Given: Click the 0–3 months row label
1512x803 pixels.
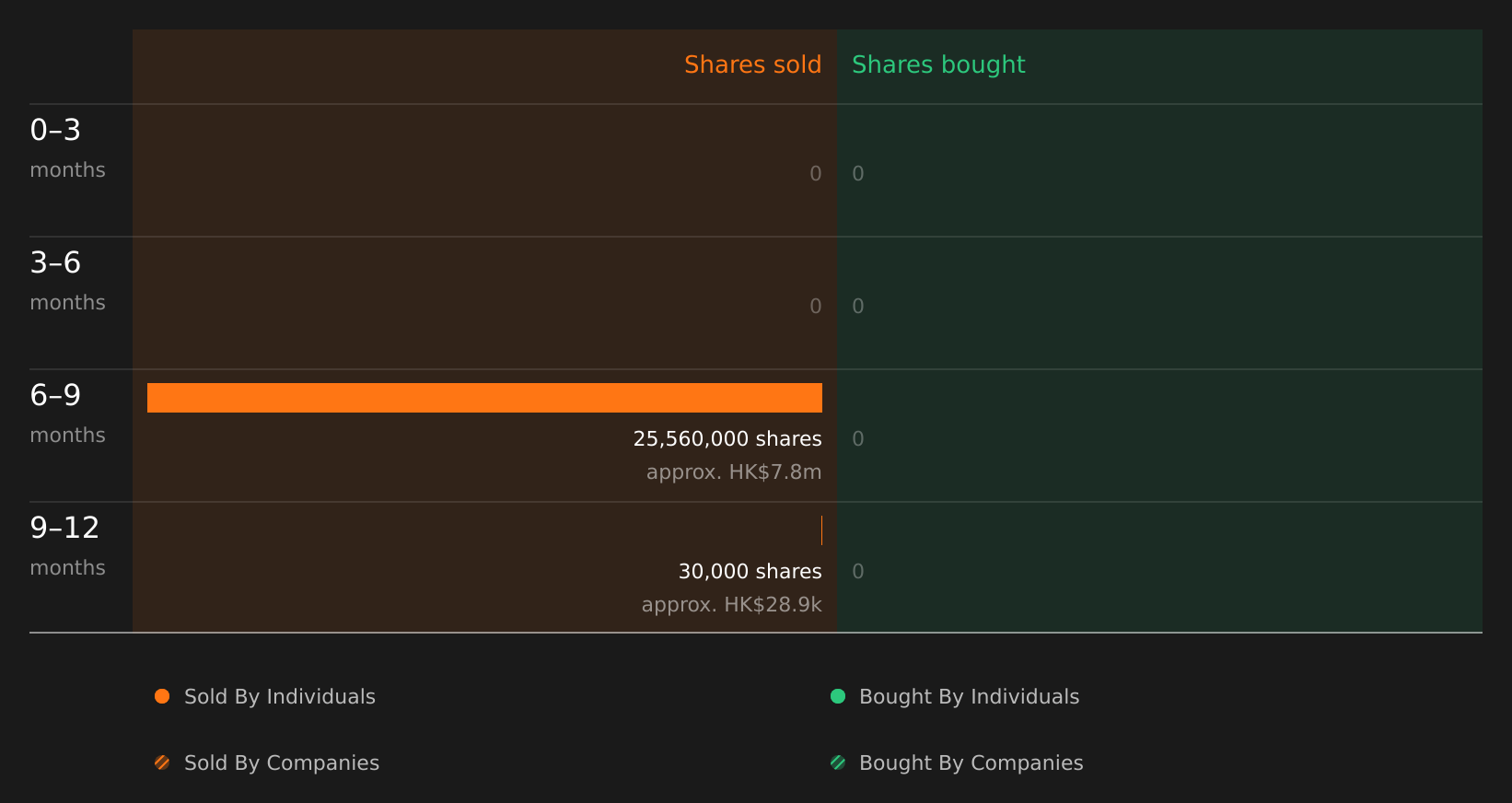Looking at the screenshot, I should (x=67, y=148).
